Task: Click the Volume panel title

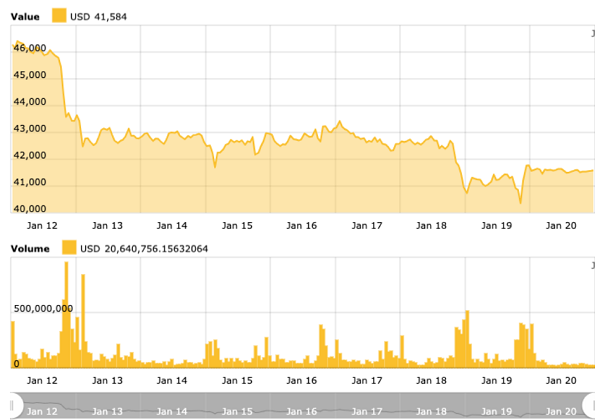Action: (x=32, y=247)
